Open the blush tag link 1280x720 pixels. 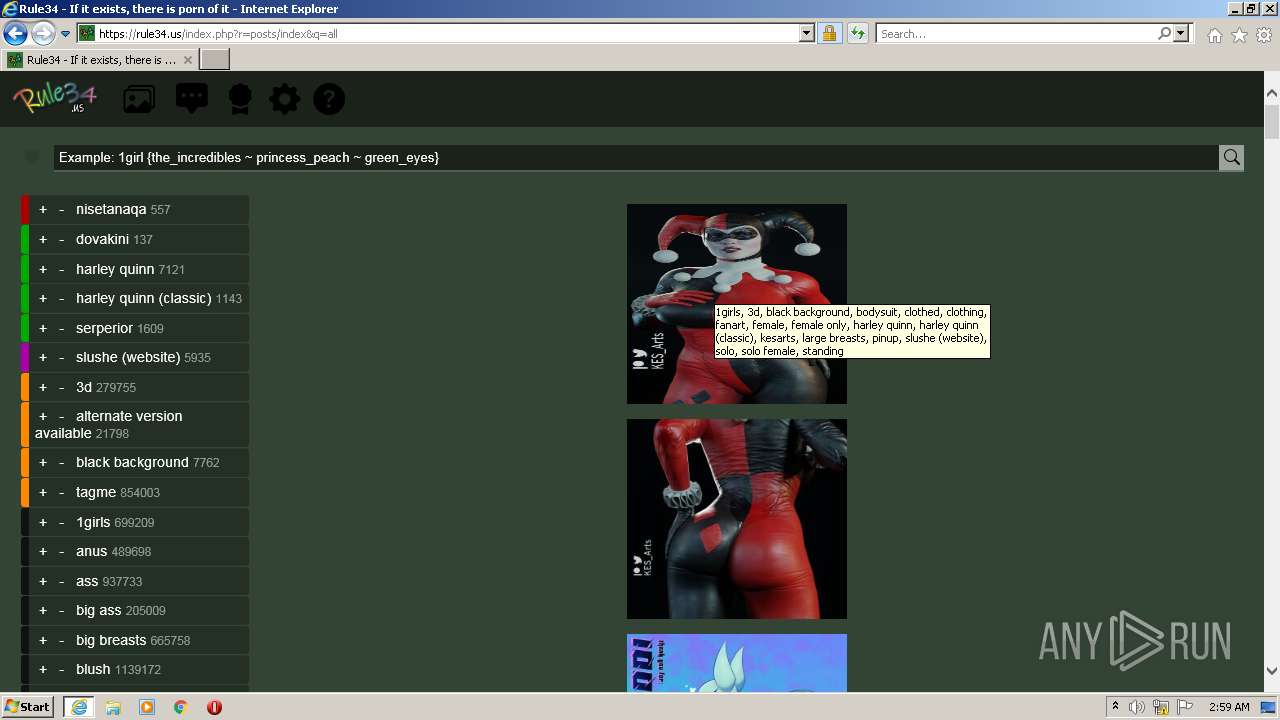tap(93, 669)
